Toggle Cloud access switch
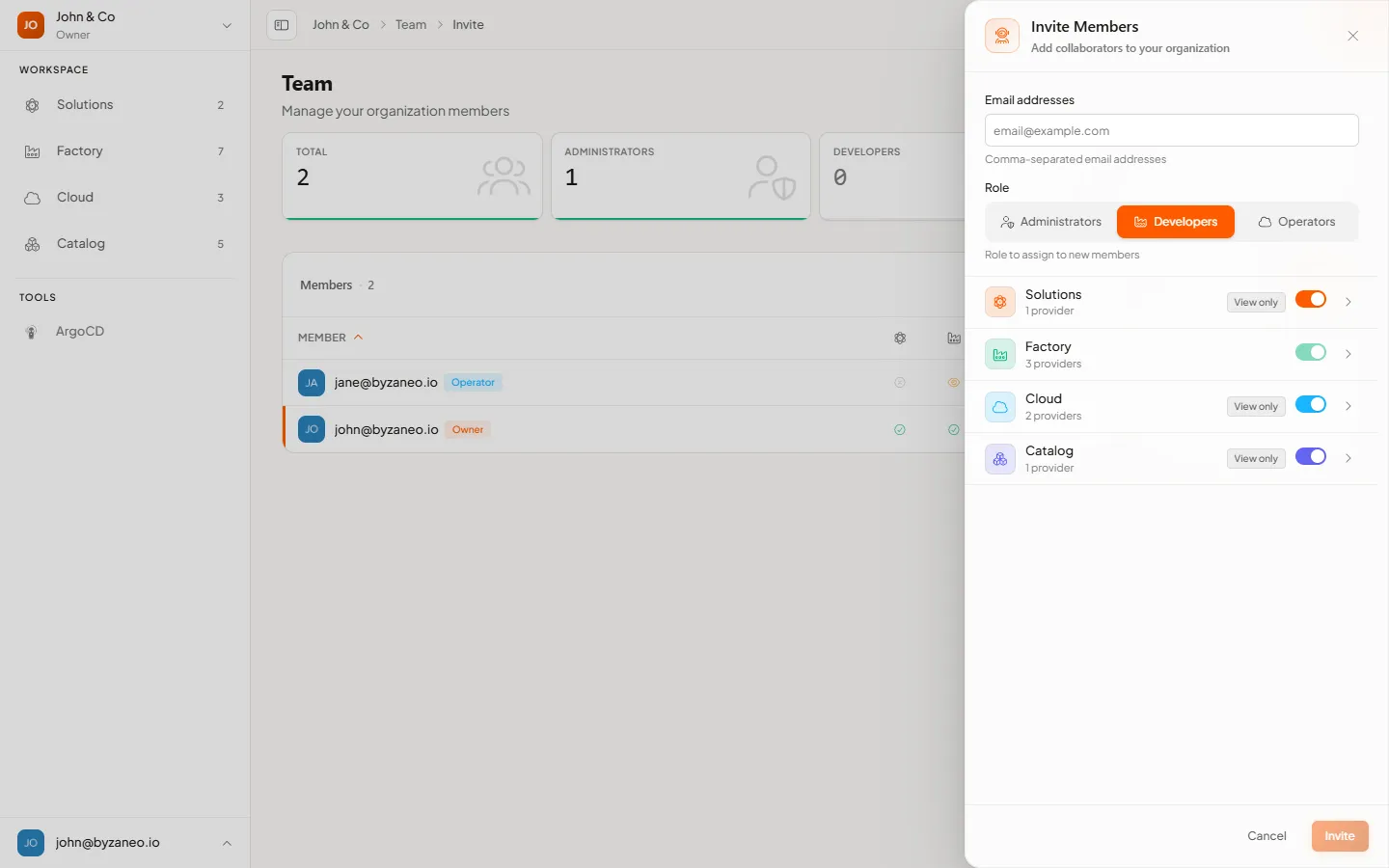The image size is (1389, 868). click(1311, 404)
